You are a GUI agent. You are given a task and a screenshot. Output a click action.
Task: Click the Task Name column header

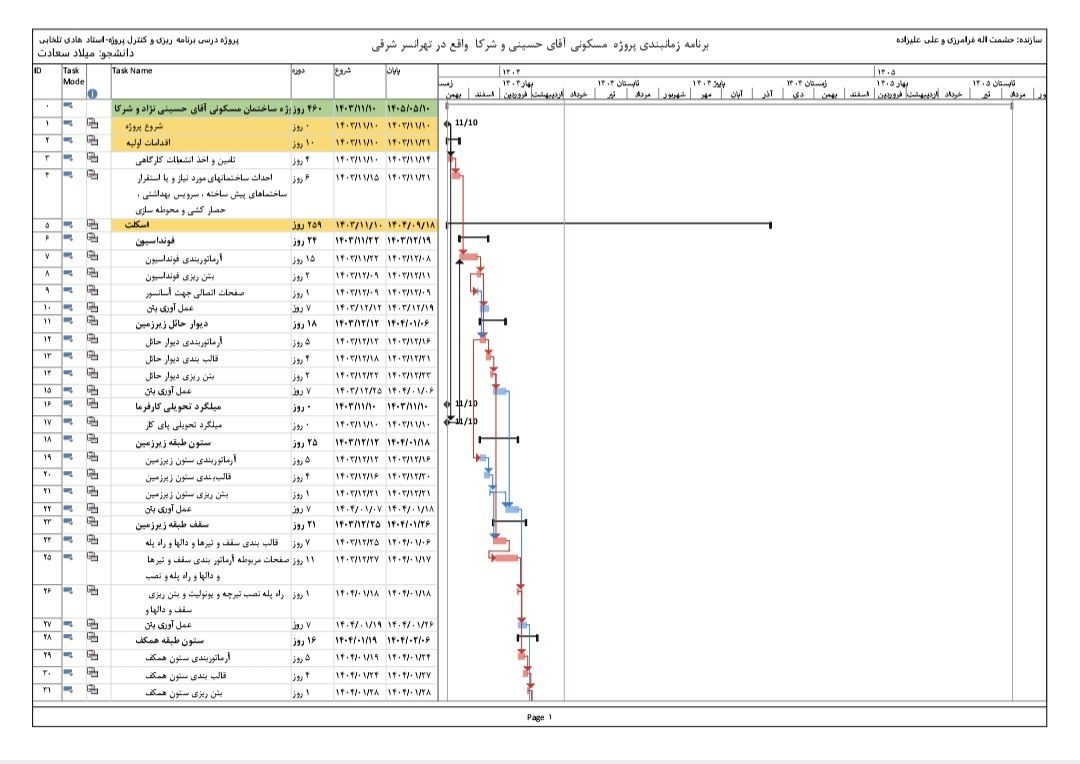click(x=132, y=71)
